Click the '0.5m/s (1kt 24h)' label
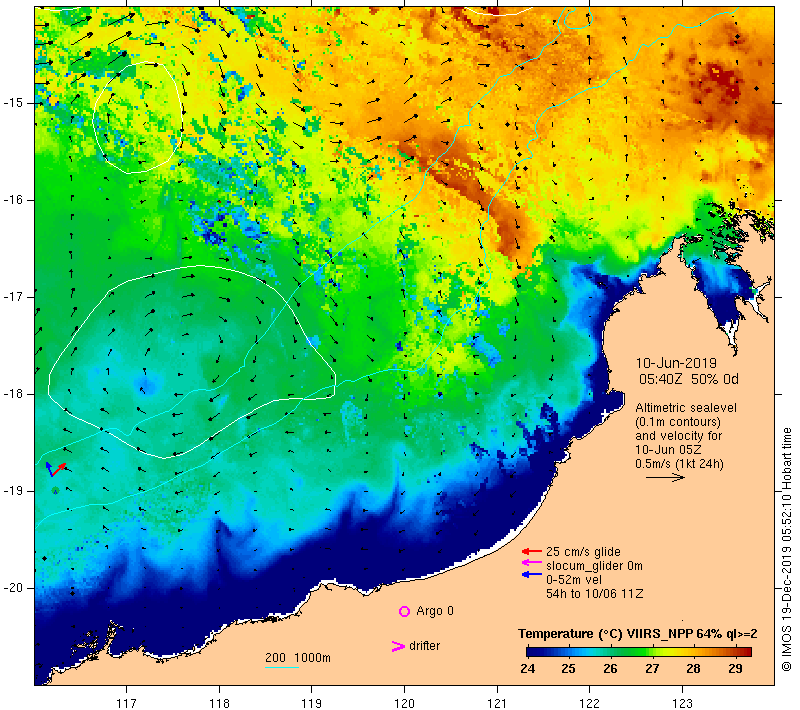The image size is (800, 710). [679, 464]
